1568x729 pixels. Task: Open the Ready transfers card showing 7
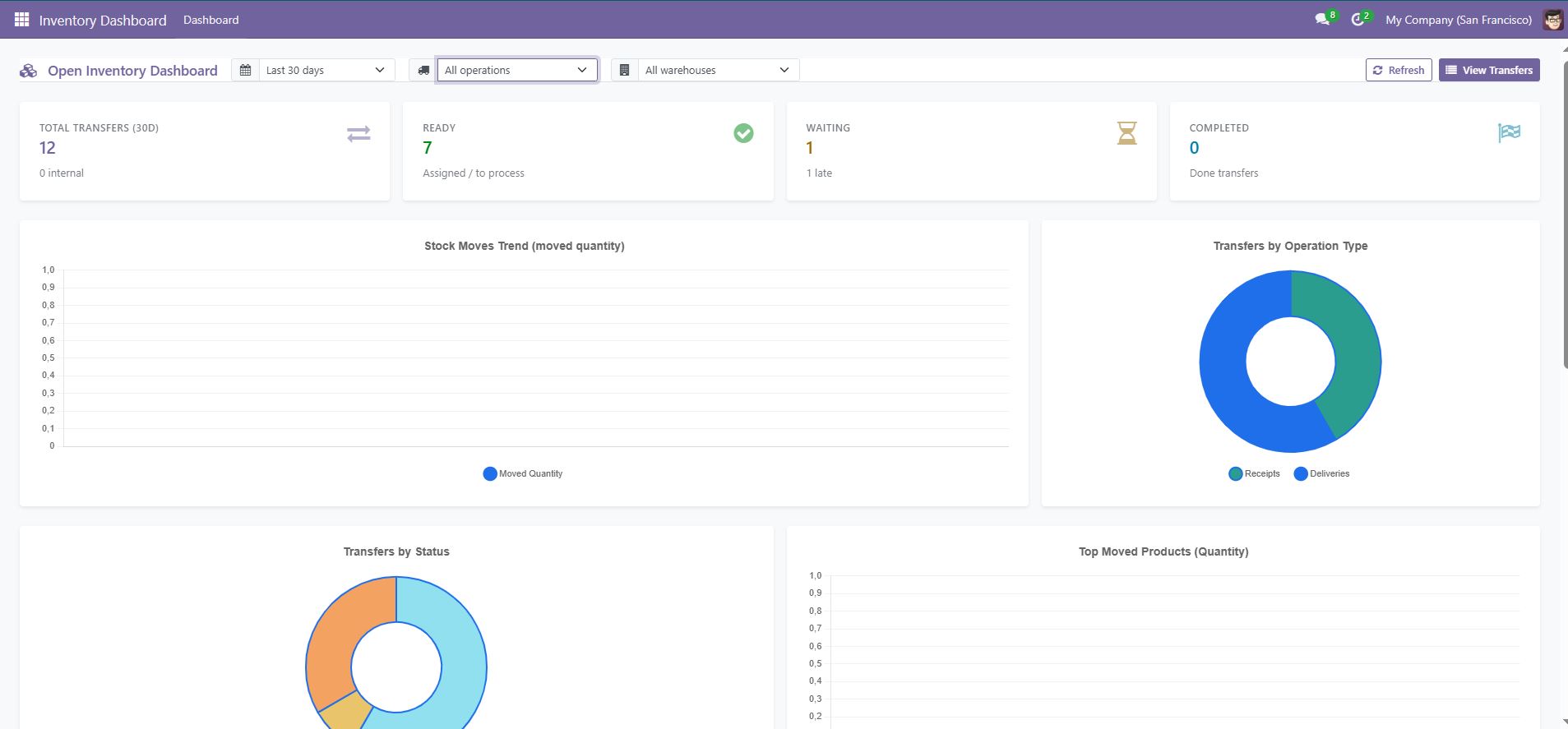point(588,151)
